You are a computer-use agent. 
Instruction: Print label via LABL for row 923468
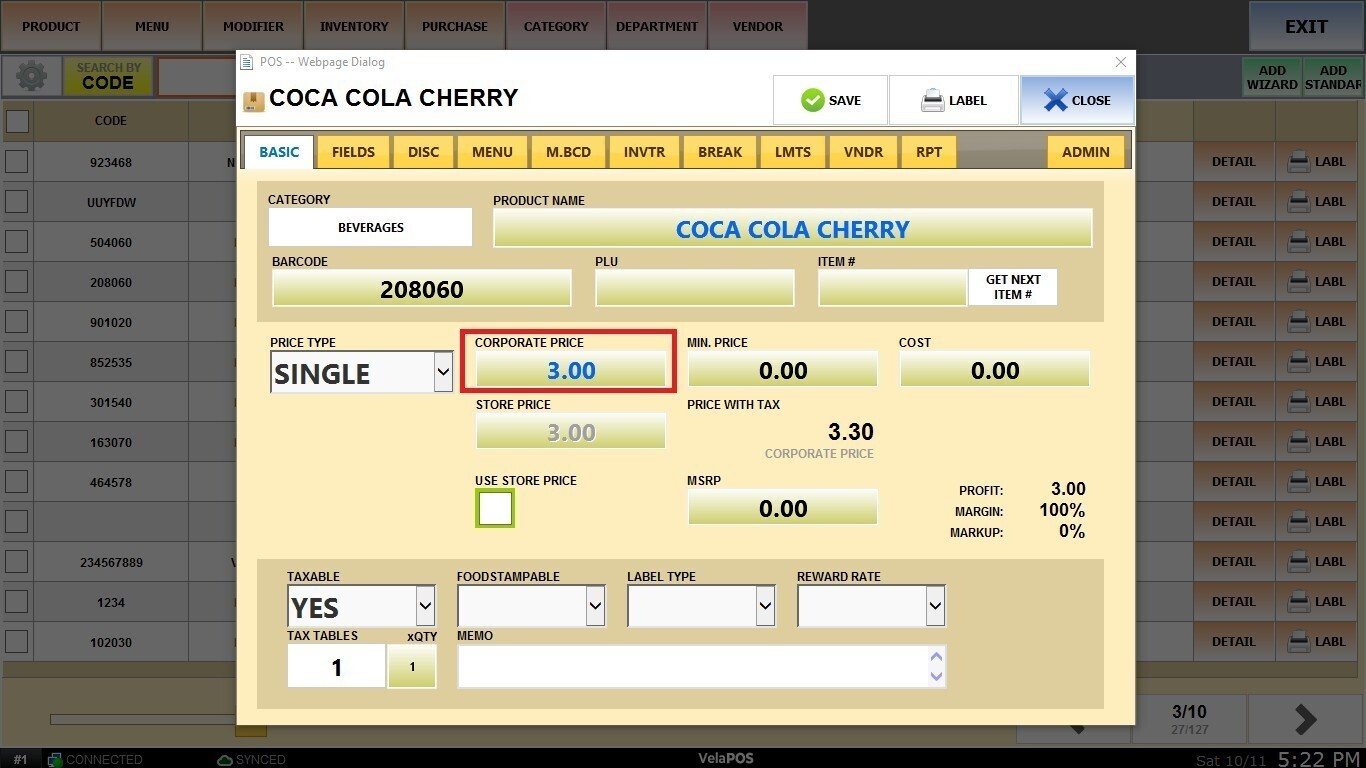[x=1316, y=161]
